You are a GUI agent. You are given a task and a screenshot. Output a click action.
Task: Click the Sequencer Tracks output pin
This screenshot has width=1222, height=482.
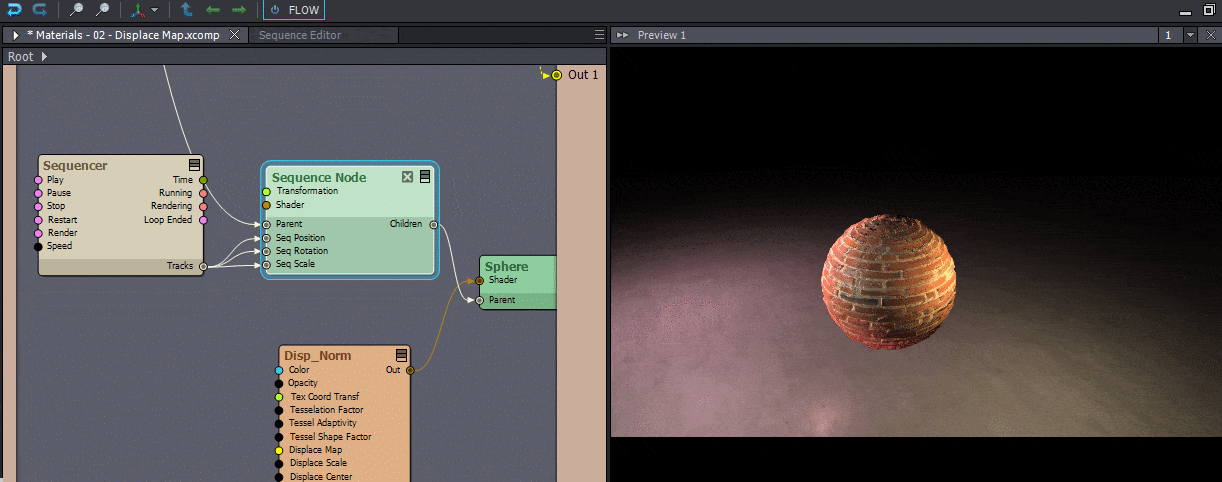(x=203, y=266)
